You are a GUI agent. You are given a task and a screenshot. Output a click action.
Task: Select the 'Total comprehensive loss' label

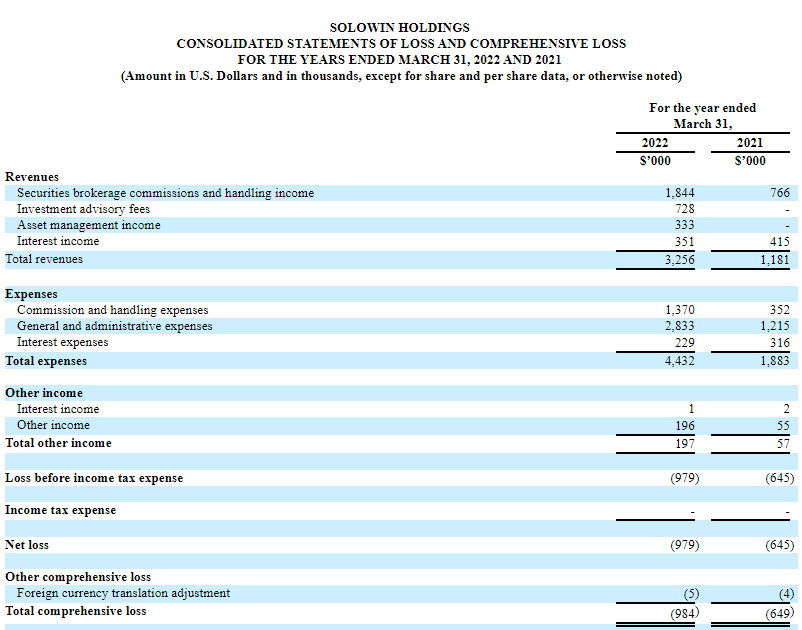(76, 612)
